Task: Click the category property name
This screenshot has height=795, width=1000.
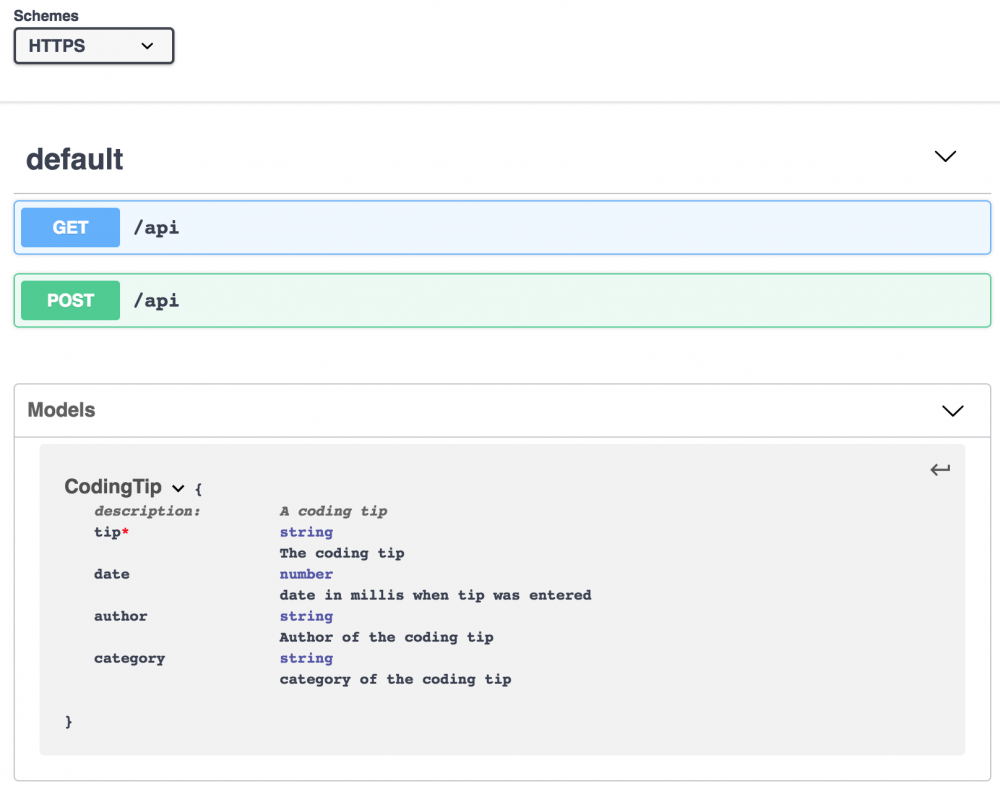Action: [130, 658]
